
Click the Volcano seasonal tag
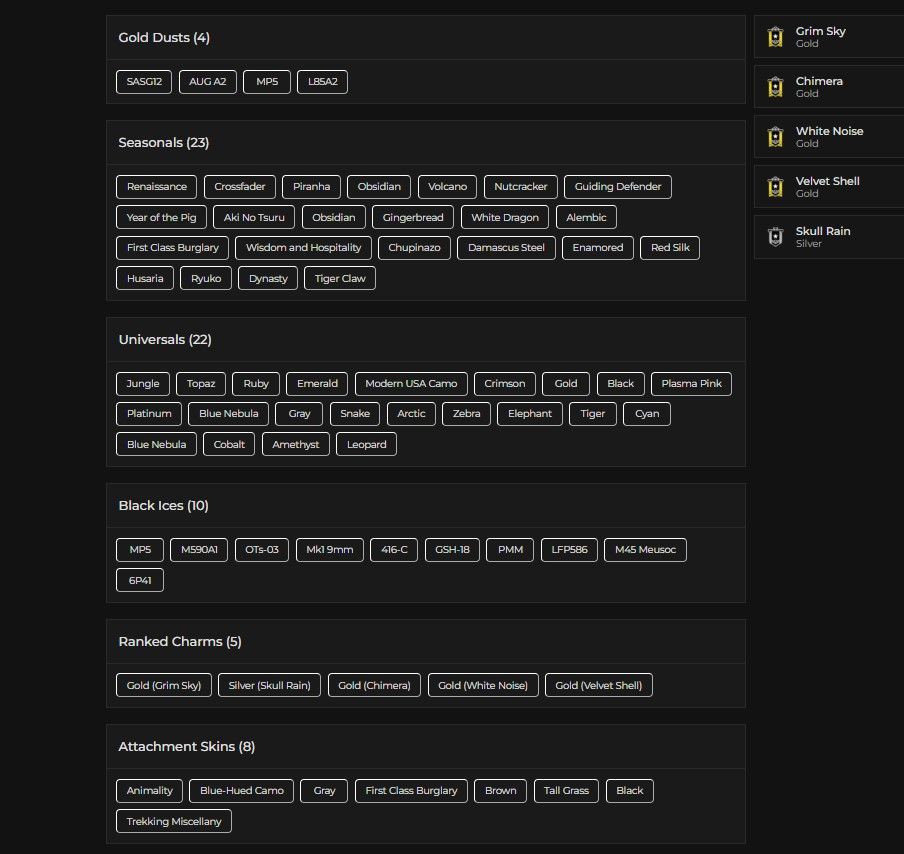pos(447,187)
